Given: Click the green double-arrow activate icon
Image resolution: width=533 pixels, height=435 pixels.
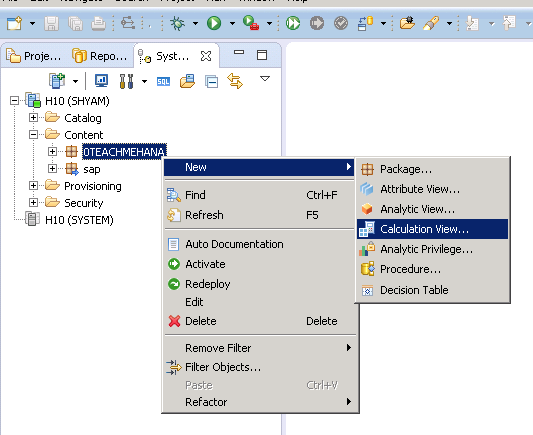Looking at the screenshot, I should [x=293, y=23].
